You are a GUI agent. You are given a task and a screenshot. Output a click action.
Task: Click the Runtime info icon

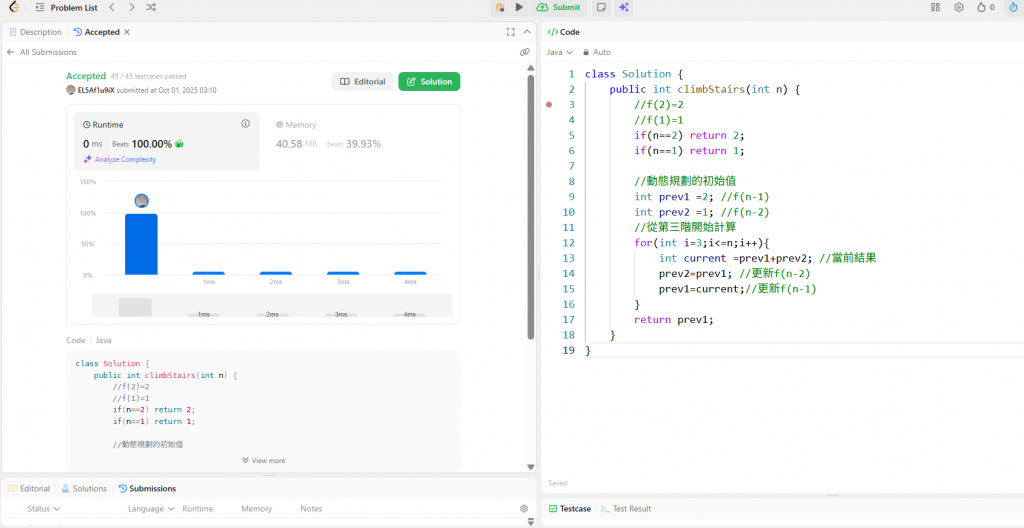coord(246,124)
